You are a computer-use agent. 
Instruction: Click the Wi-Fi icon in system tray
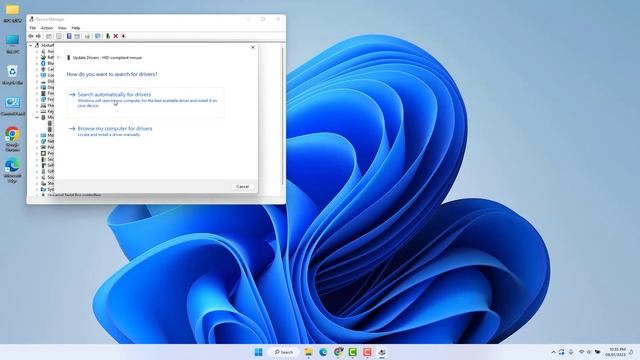[x=581, y=352]
